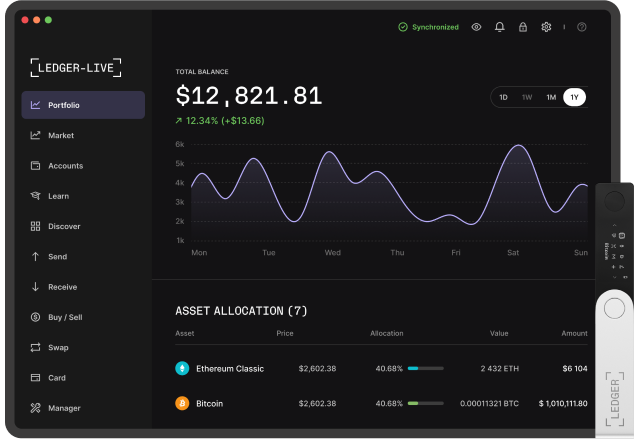Click the Ledger Live logo
The width and height of the screenshot is (639, 439).
76,67
